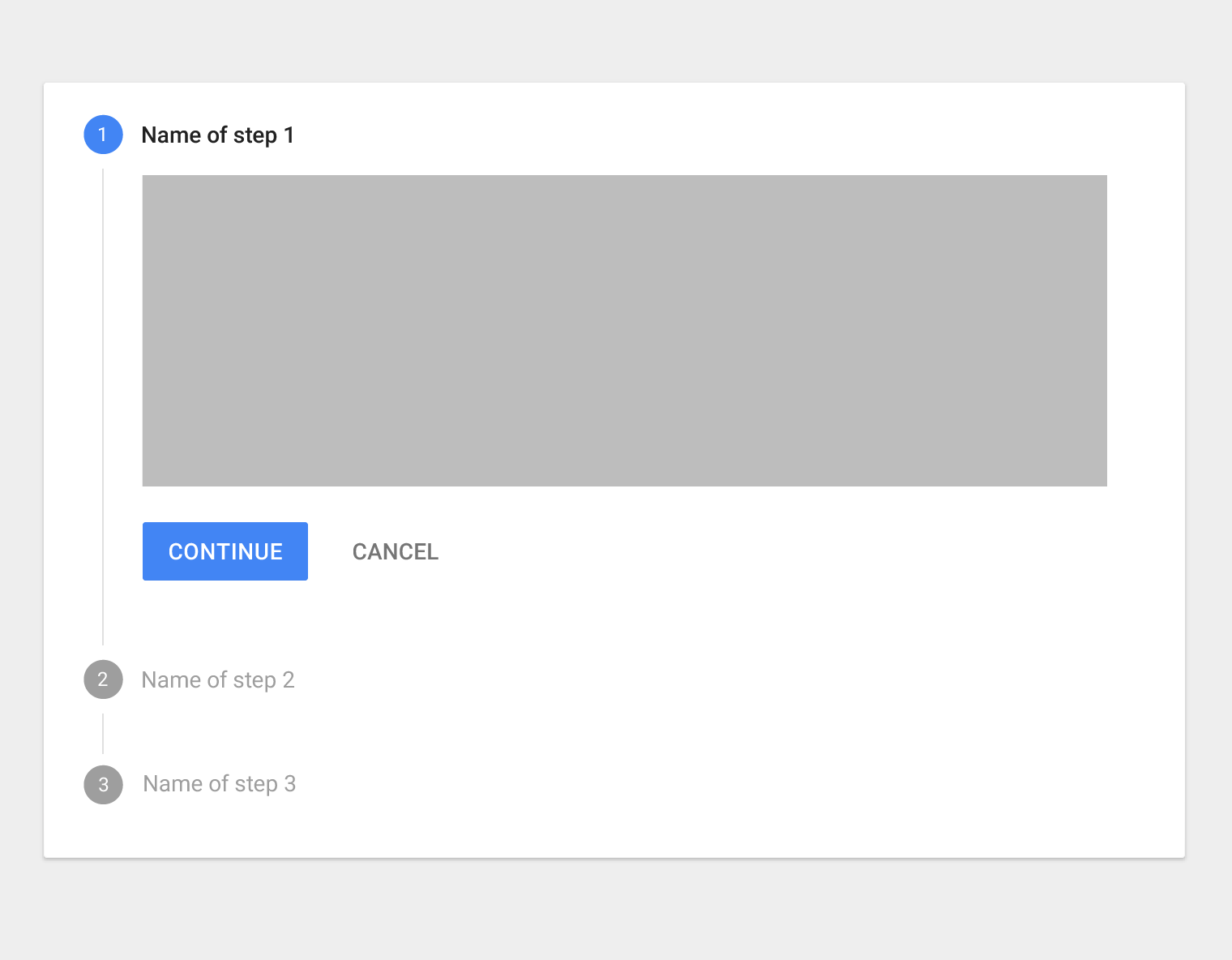The height and width of the screenshot is (960, 1232).
Task: Select the gray step 3 circle
Action: pos(103,785)
